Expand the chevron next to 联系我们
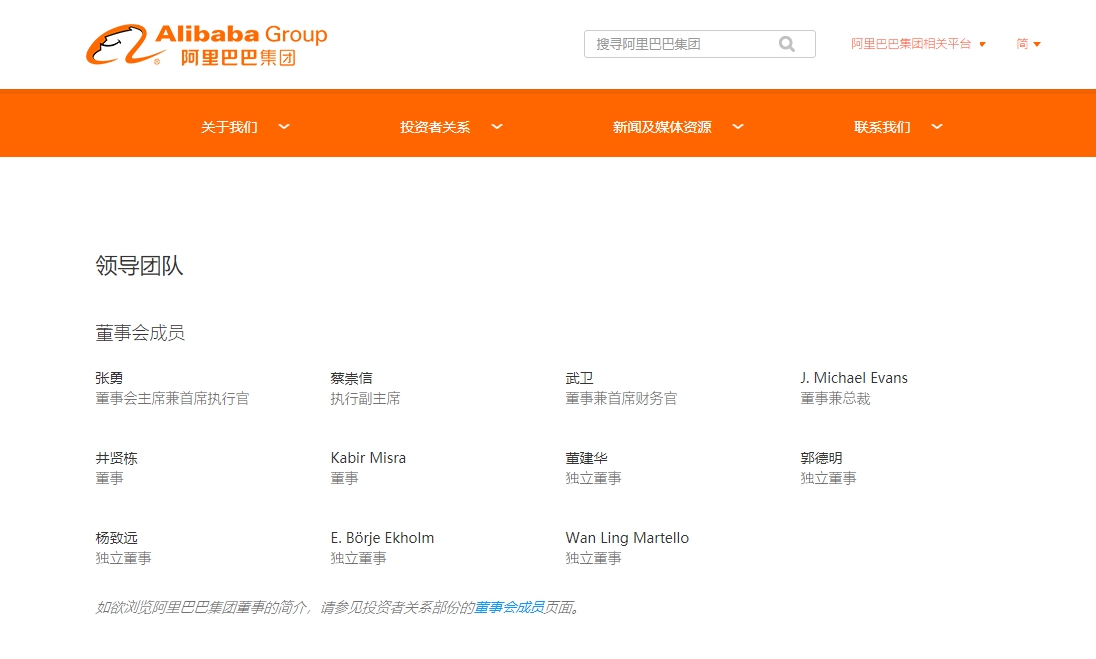1096x659 pixels. pyautogui.click(x=937, y=126)
